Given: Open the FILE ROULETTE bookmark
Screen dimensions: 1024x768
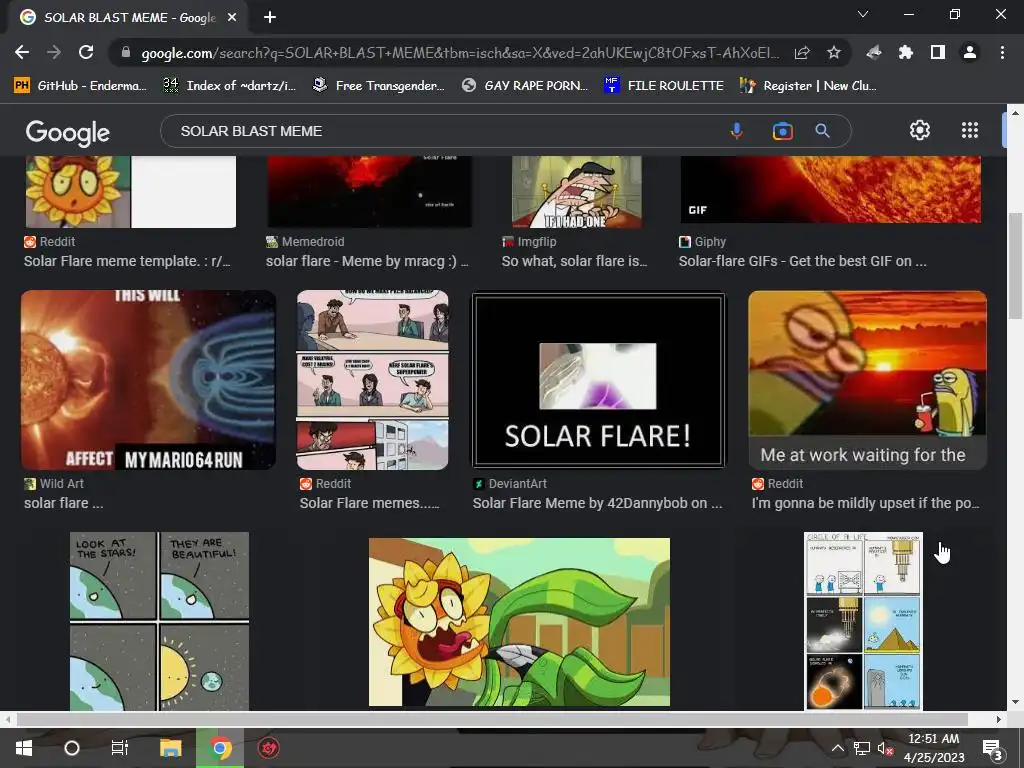Looking at the screenshot, I should pos(664,86).
